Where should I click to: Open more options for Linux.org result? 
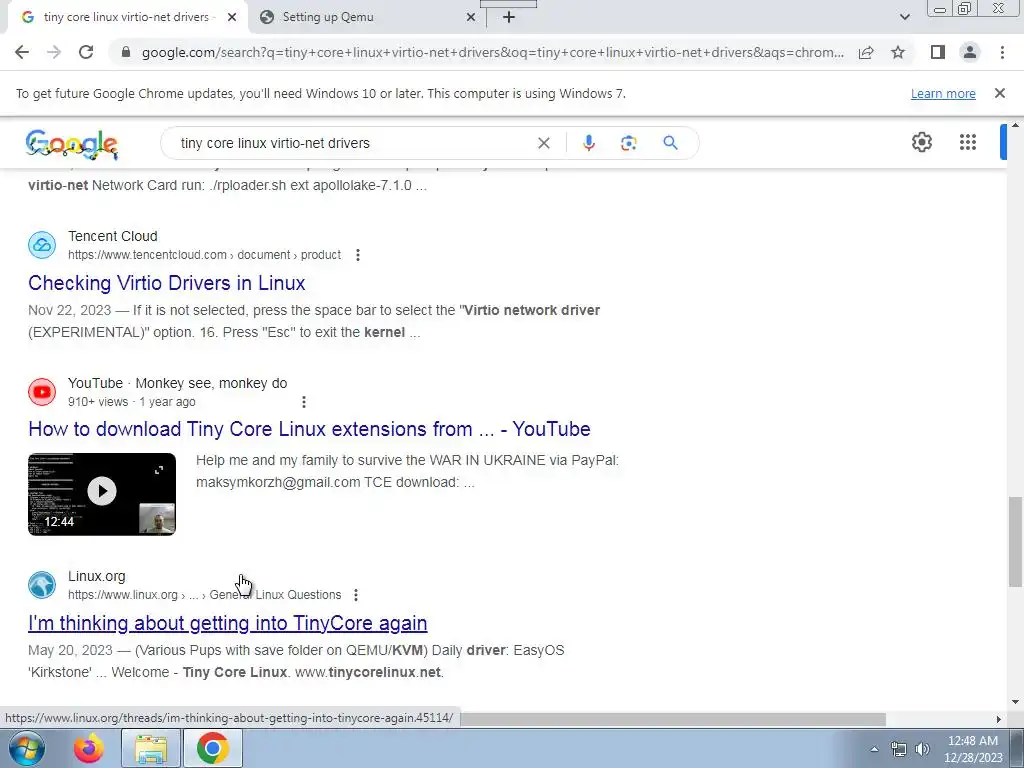(355, 595)
